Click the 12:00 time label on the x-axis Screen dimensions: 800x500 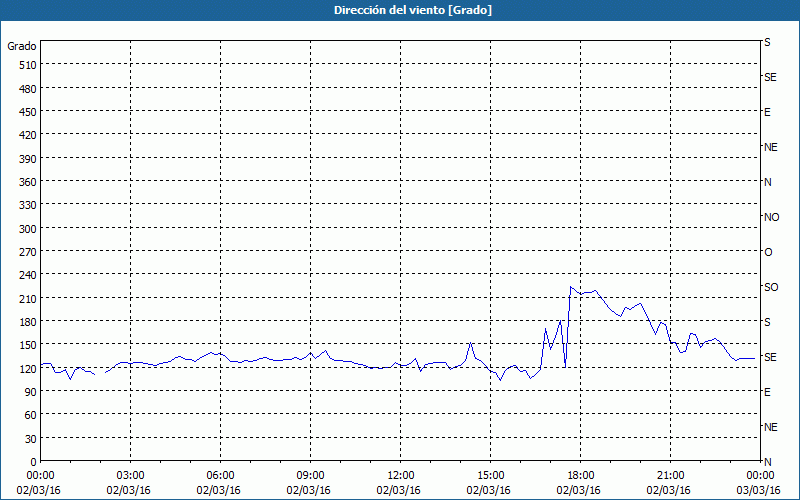point(401,476)
